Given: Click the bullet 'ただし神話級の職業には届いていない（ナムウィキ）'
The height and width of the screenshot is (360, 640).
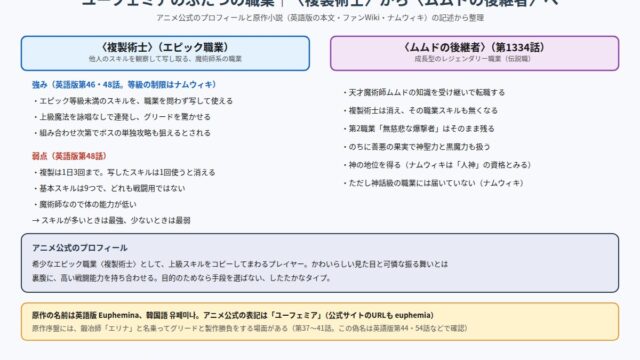Looking at the screenshot, I should pyautogui.click(x=434, y=183).
